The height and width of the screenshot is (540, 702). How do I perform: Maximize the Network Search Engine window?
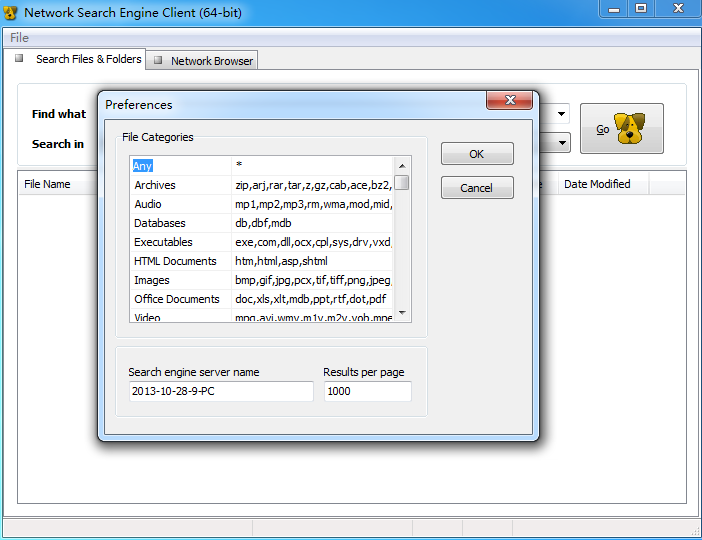(641, 9)
